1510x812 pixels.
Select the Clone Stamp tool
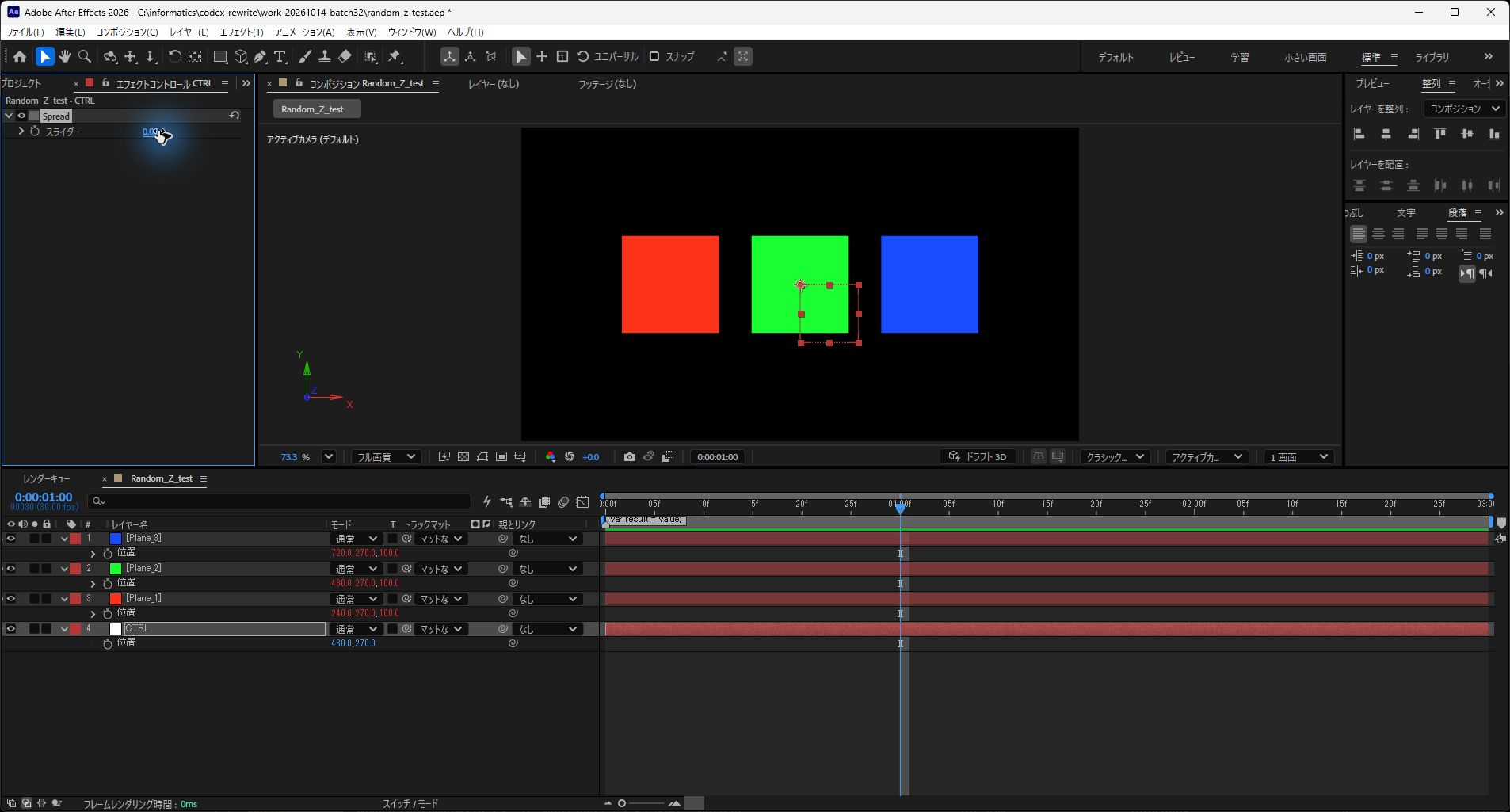pyautogui.click(x=324, y=56)
